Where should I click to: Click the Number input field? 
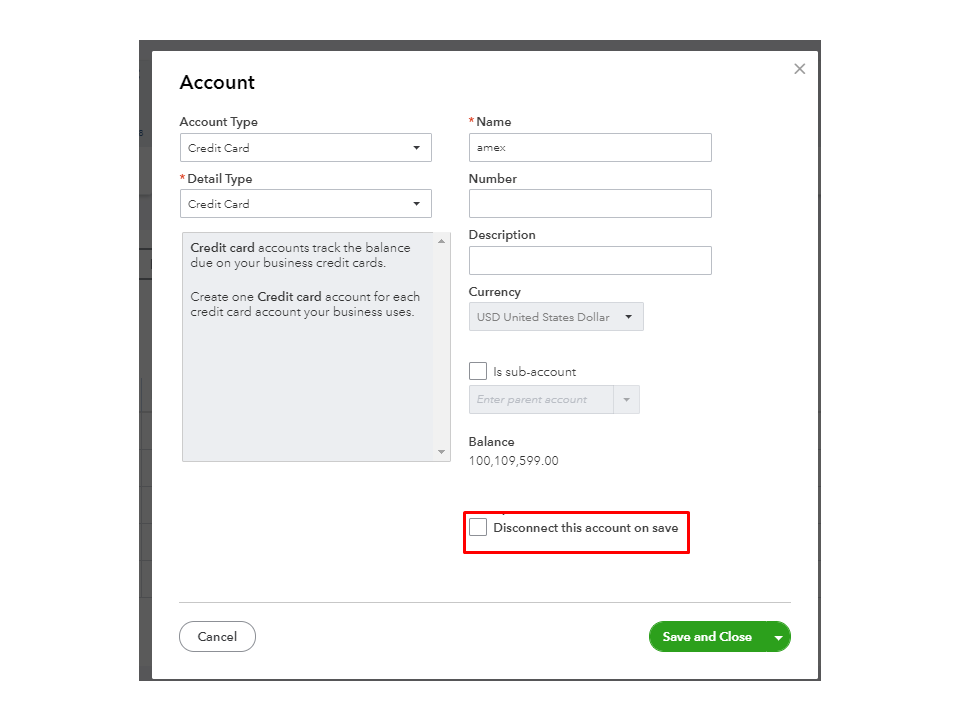click(x=590, y=204)
